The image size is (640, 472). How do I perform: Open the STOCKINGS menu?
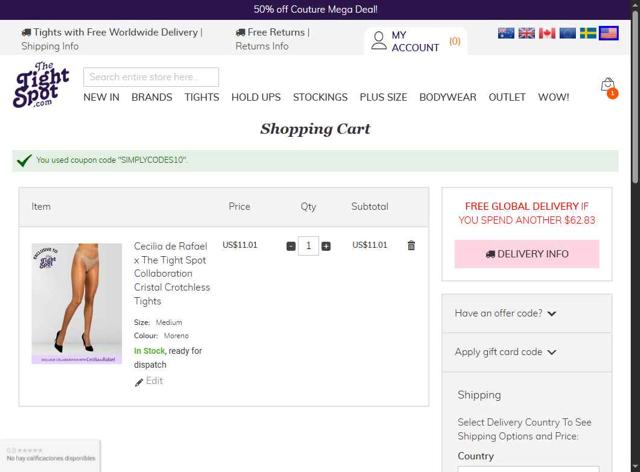pyautogui.click(x=320, y=97)
